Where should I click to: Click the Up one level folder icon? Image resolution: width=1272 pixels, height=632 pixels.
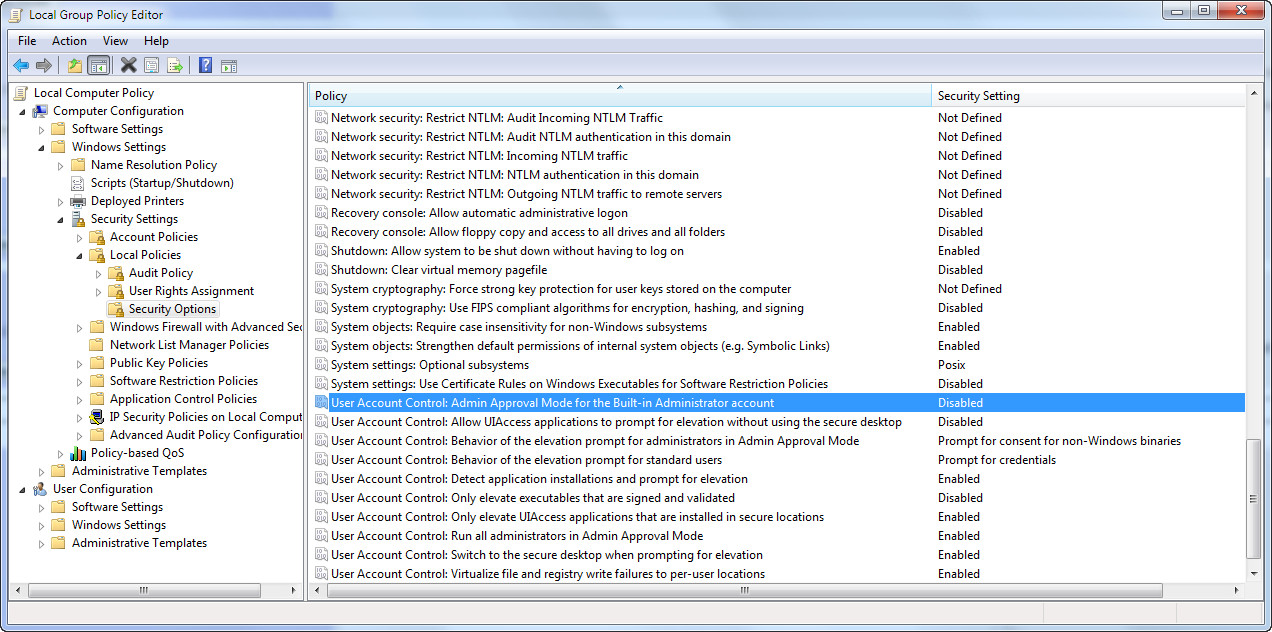click(x=75, y=66)
